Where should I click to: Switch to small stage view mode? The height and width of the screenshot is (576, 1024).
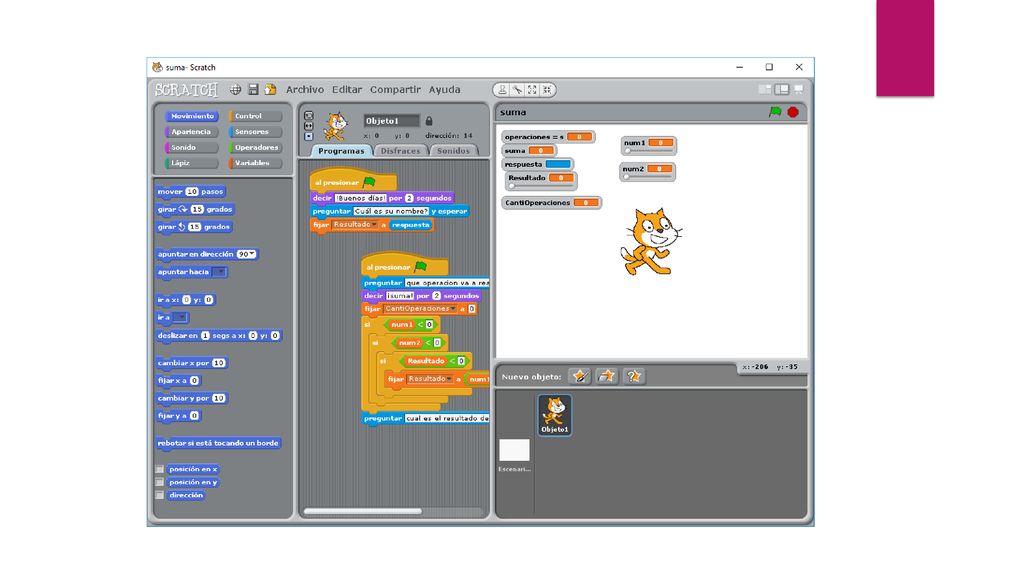click(765, 89)
